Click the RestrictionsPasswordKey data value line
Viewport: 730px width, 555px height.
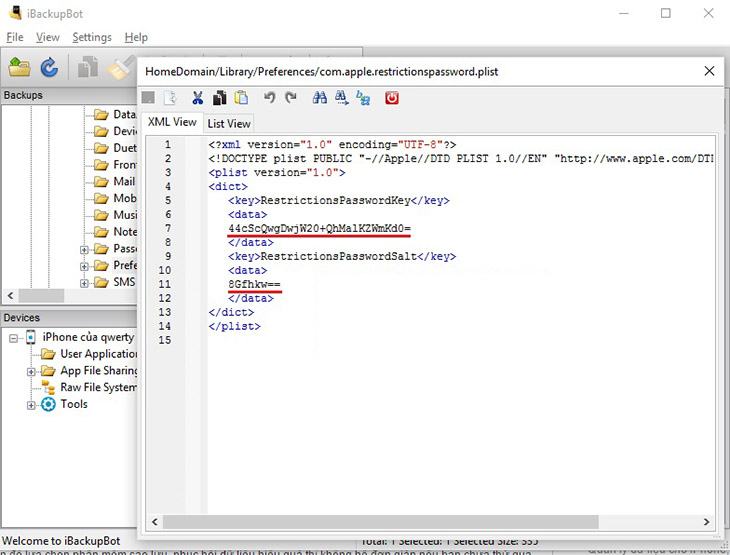(319, 229)
